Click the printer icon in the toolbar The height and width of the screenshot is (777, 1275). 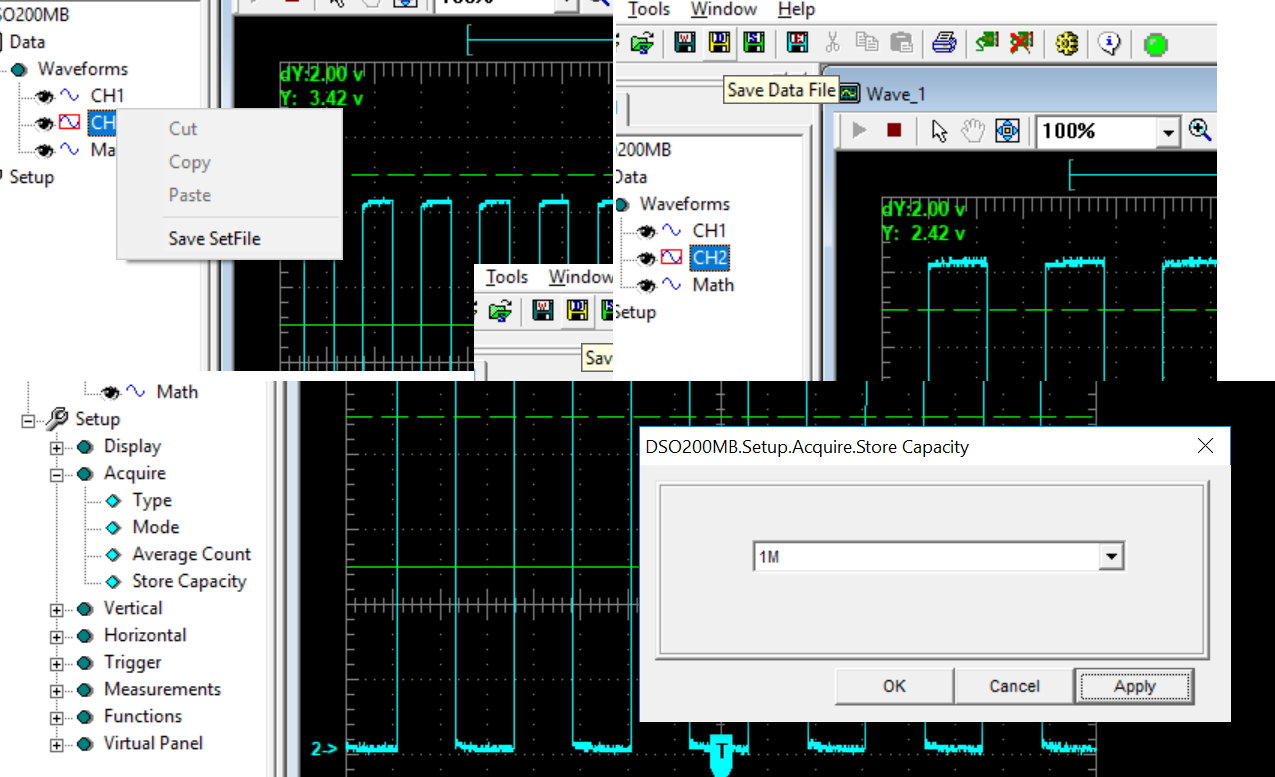[944, 43]
